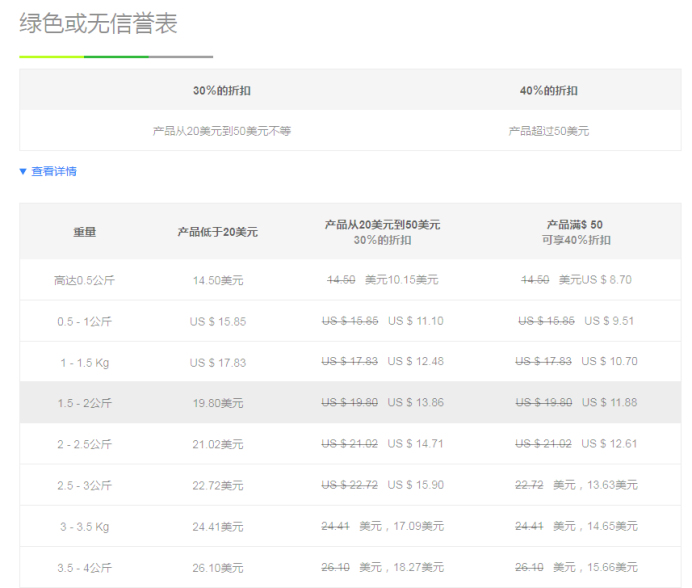Screen dimensions: 692x588
Task: Click the 21.02美元 price cell
Action: [x=218, y=444]
